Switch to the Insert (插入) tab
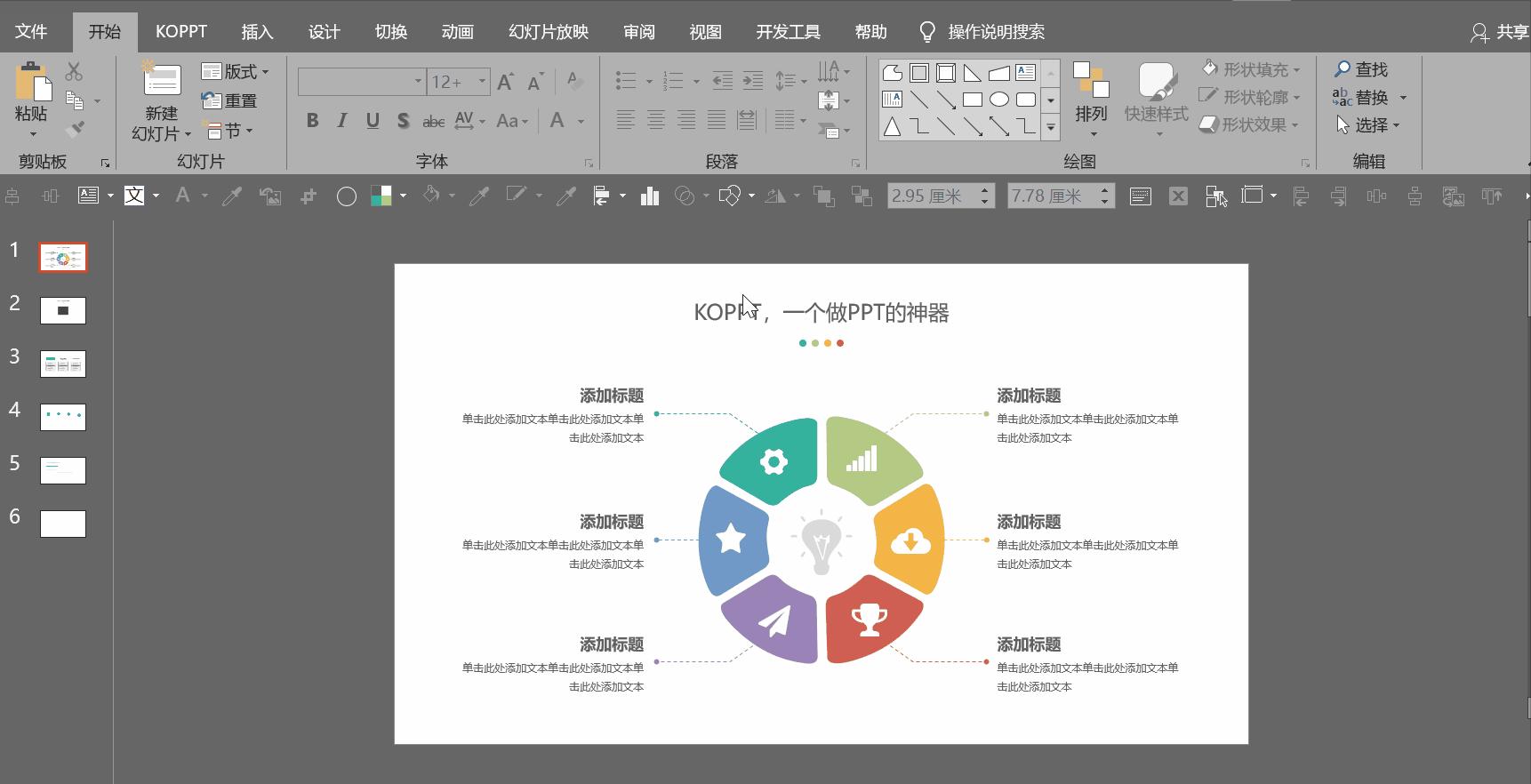 tap(257, 32)
